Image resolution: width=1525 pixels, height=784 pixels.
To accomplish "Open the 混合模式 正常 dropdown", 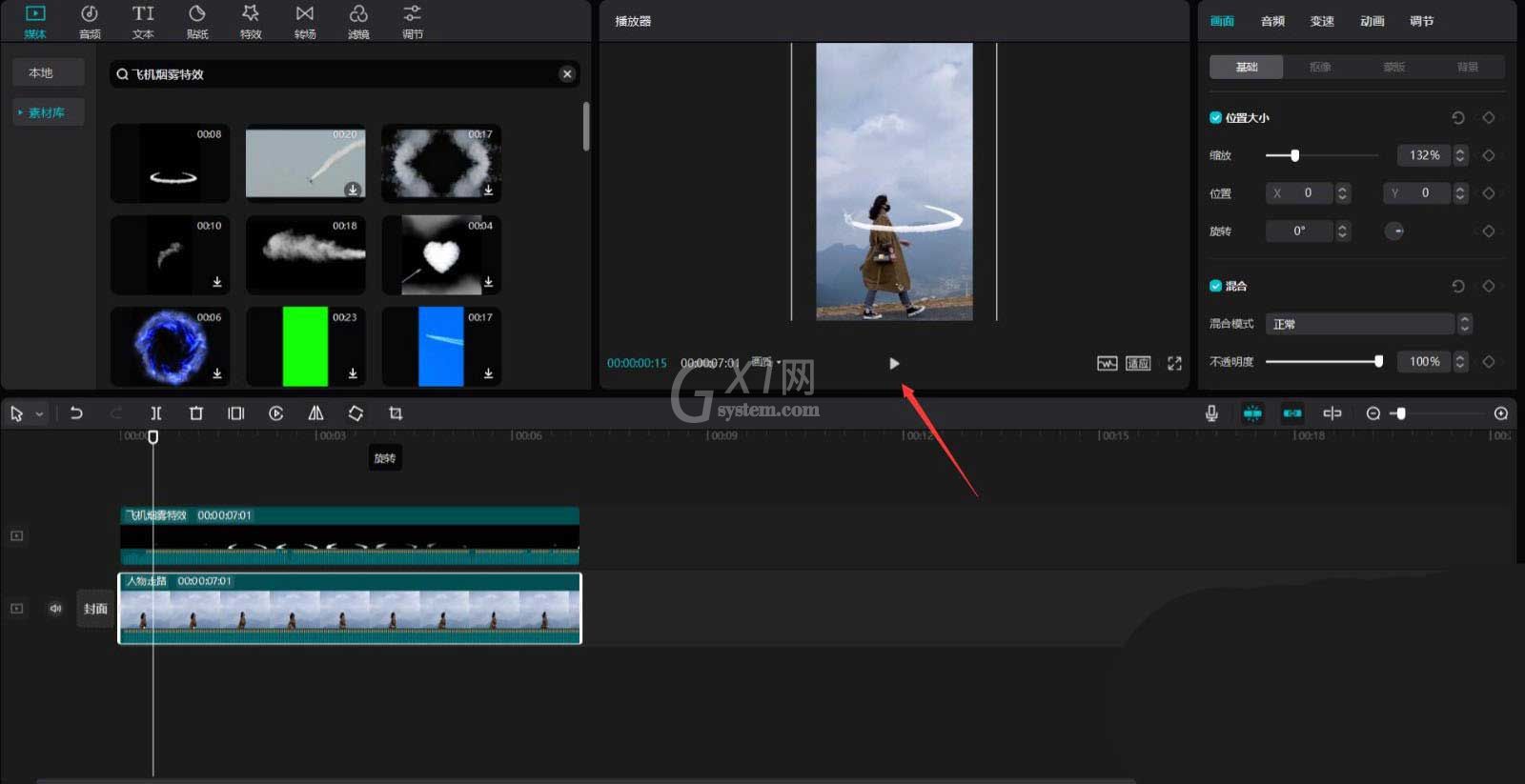I will pos(1369,324).
